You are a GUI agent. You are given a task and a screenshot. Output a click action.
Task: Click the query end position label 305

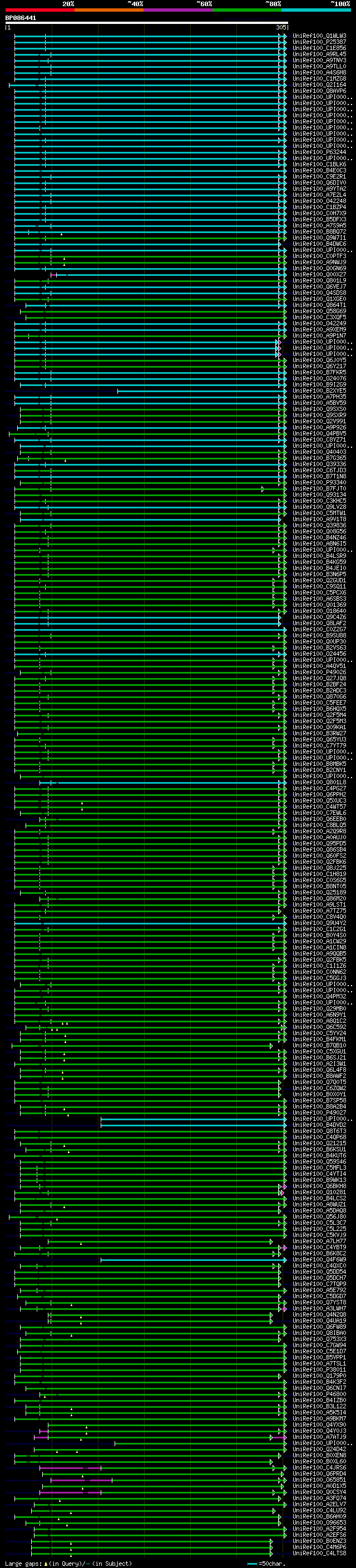click(280, 27)
